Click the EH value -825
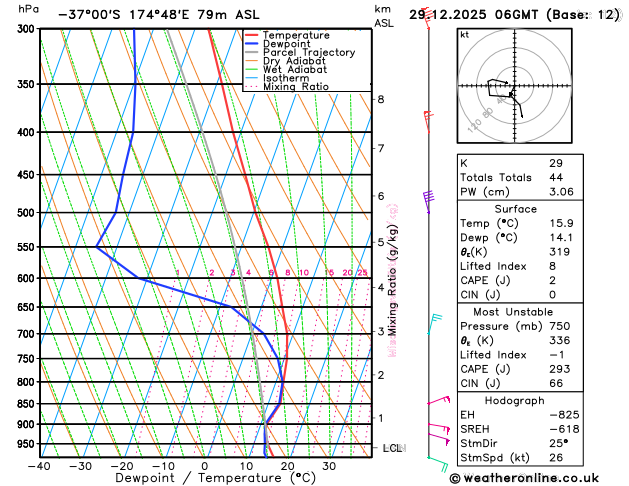The height and width of the screenshot is (486, 629). pyautogui.click(x=564, y=415)
